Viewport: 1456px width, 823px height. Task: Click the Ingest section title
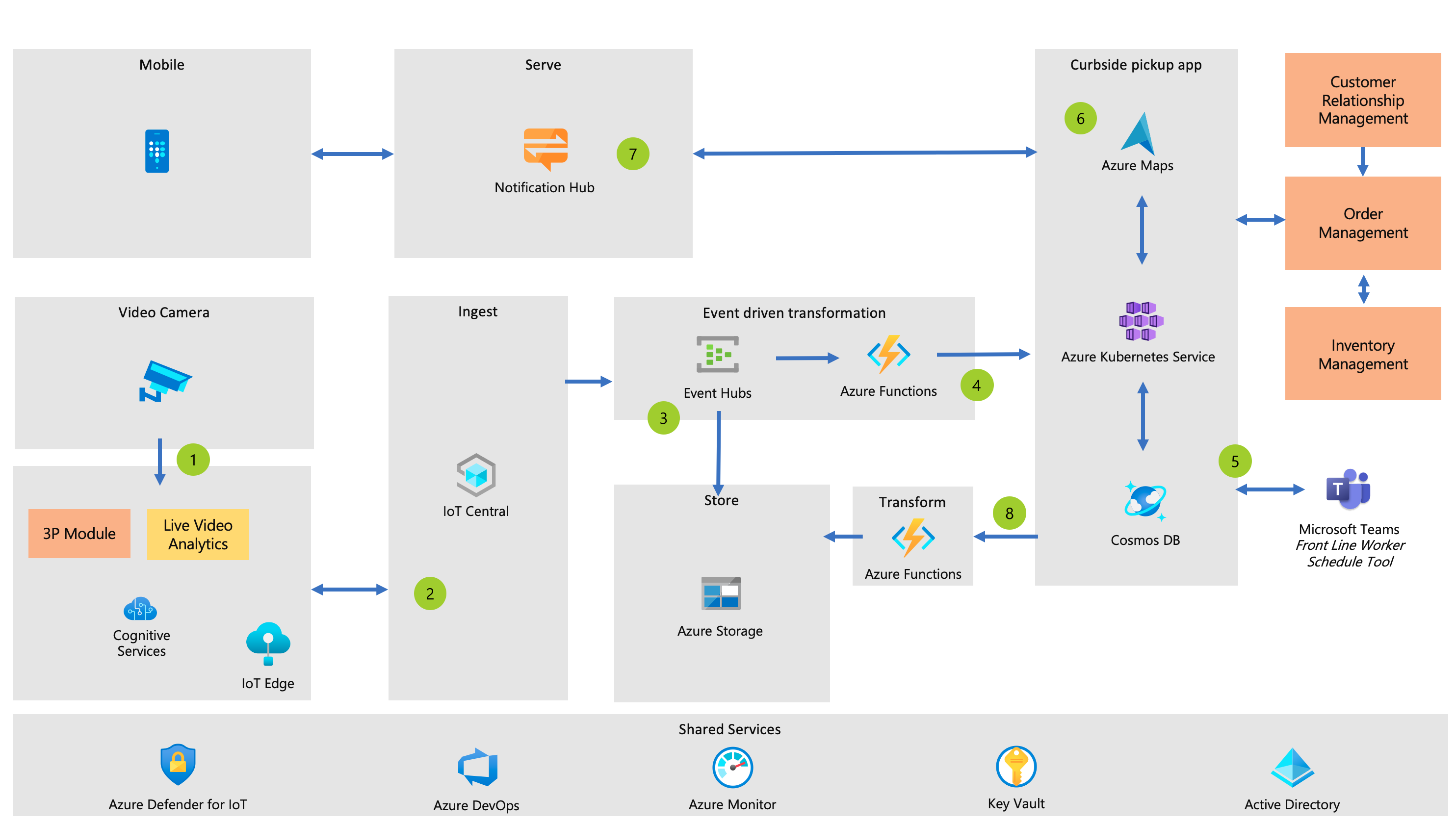478,311
